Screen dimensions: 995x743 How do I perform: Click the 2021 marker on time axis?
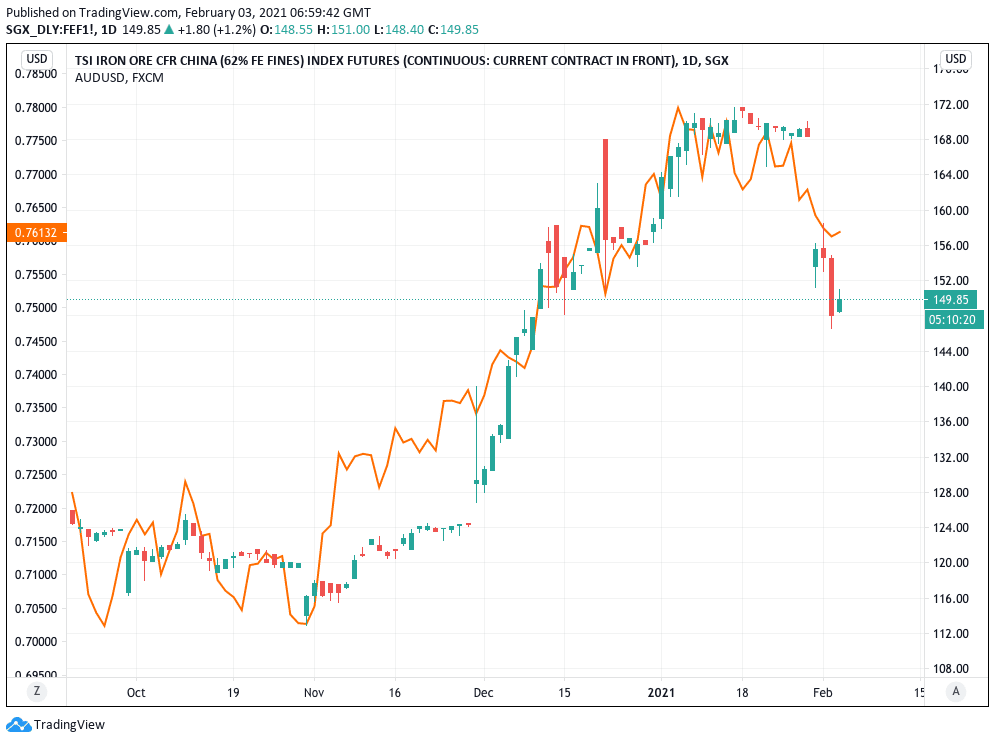click(663, 692)
